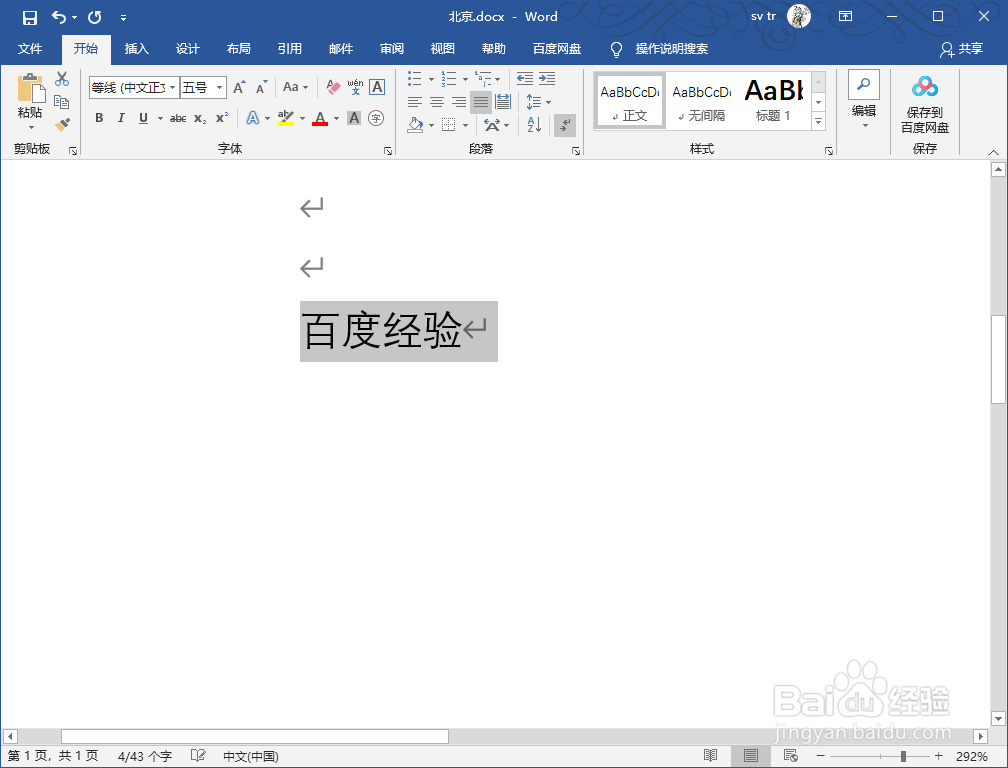
Task: Apply character shading to text
Action: [x=354, y=118]
